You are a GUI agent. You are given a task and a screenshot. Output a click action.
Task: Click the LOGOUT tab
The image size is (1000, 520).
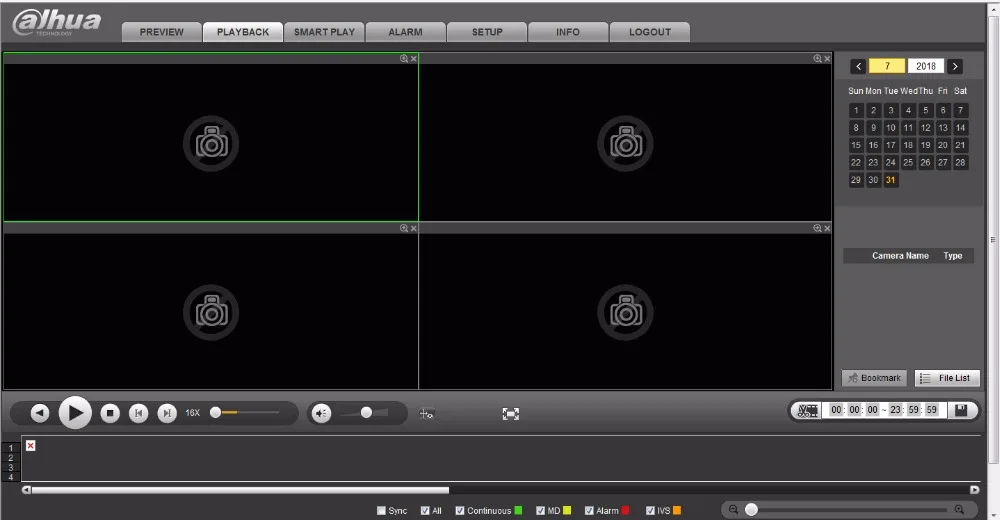[x=650, y=32]
